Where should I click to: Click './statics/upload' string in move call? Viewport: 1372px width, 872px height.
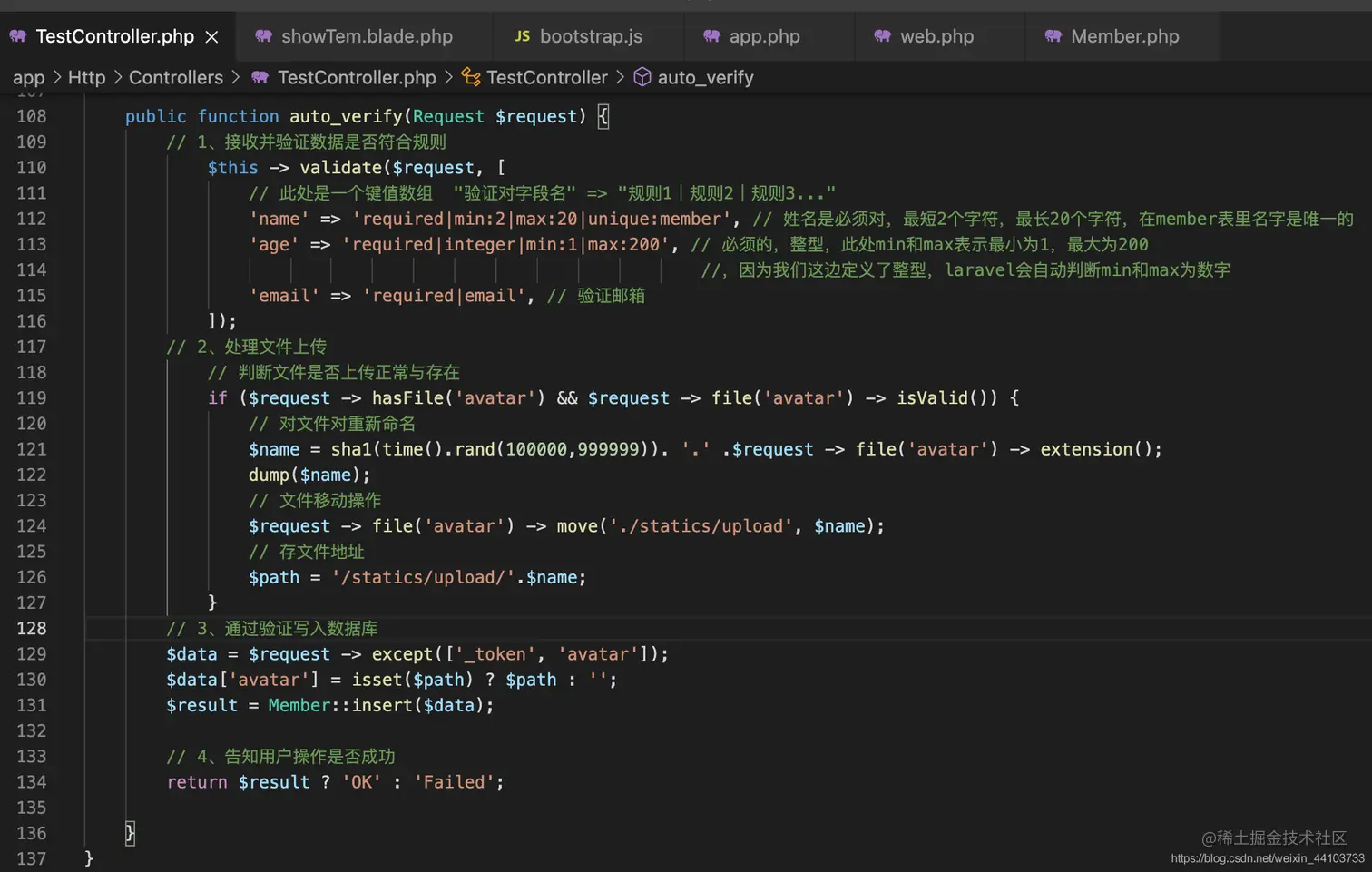coord(701,526)
